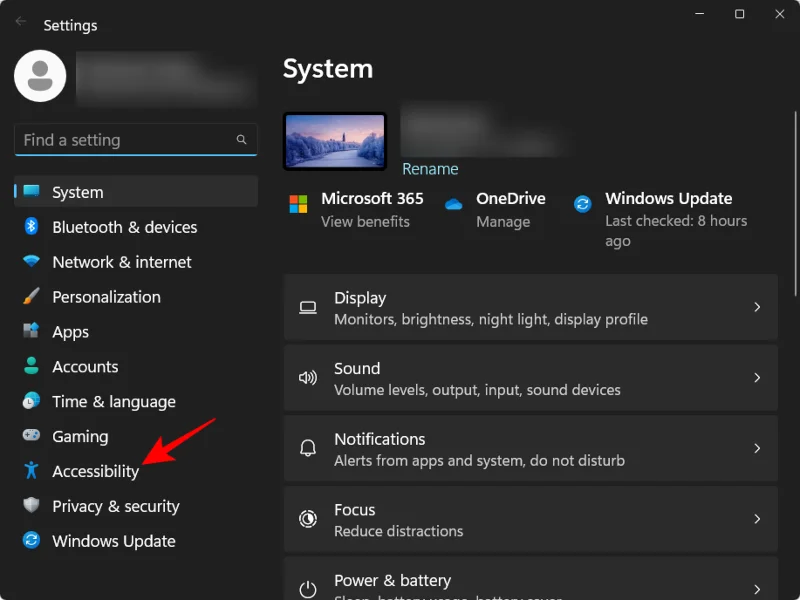Viewport: 800px width, 600px height.
Task: Click the user profile avatar
Action: (40, 76)
